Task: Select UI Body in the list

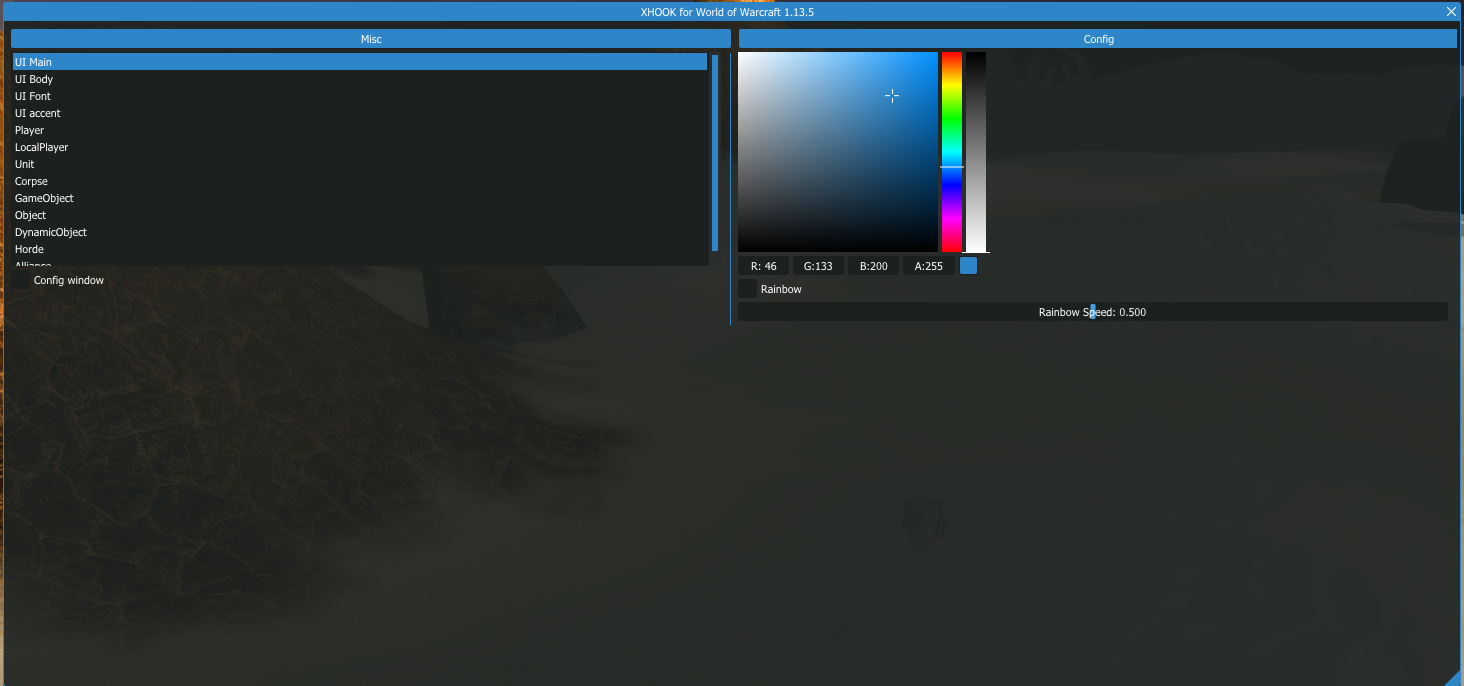Action: 360,79
